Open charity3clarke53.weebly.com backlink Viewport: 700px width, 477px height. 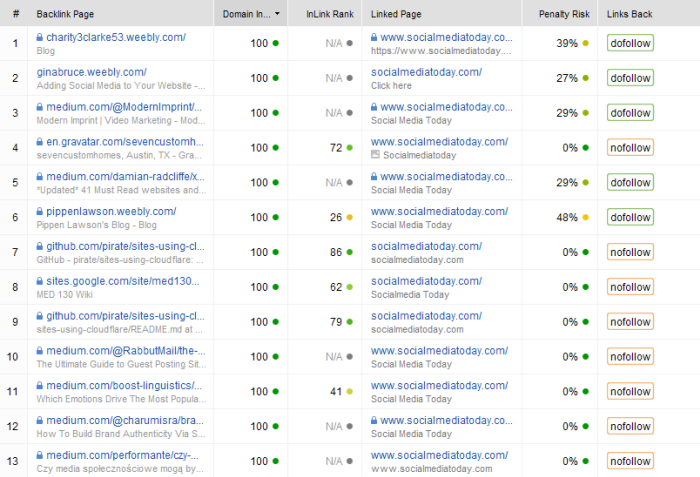tap(116, 38)
